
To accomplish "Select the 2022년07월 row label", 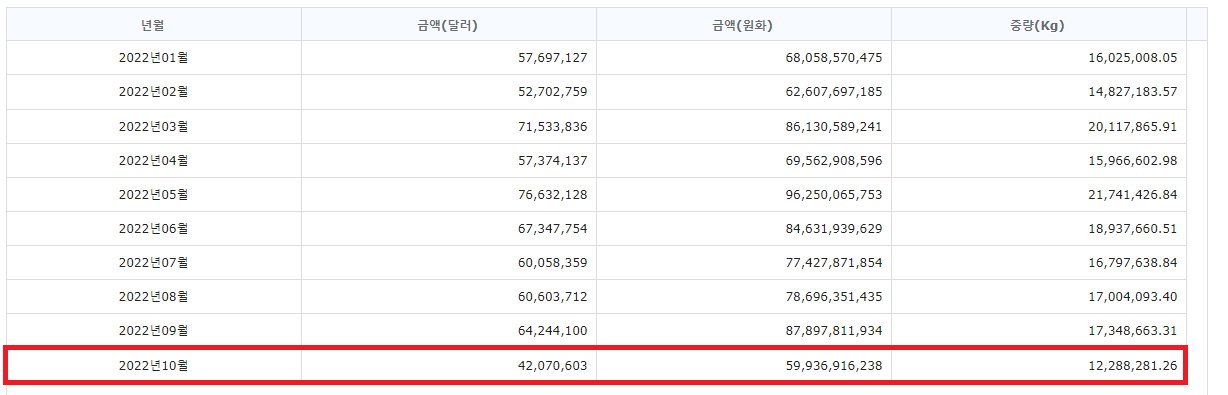I will 153,262.
